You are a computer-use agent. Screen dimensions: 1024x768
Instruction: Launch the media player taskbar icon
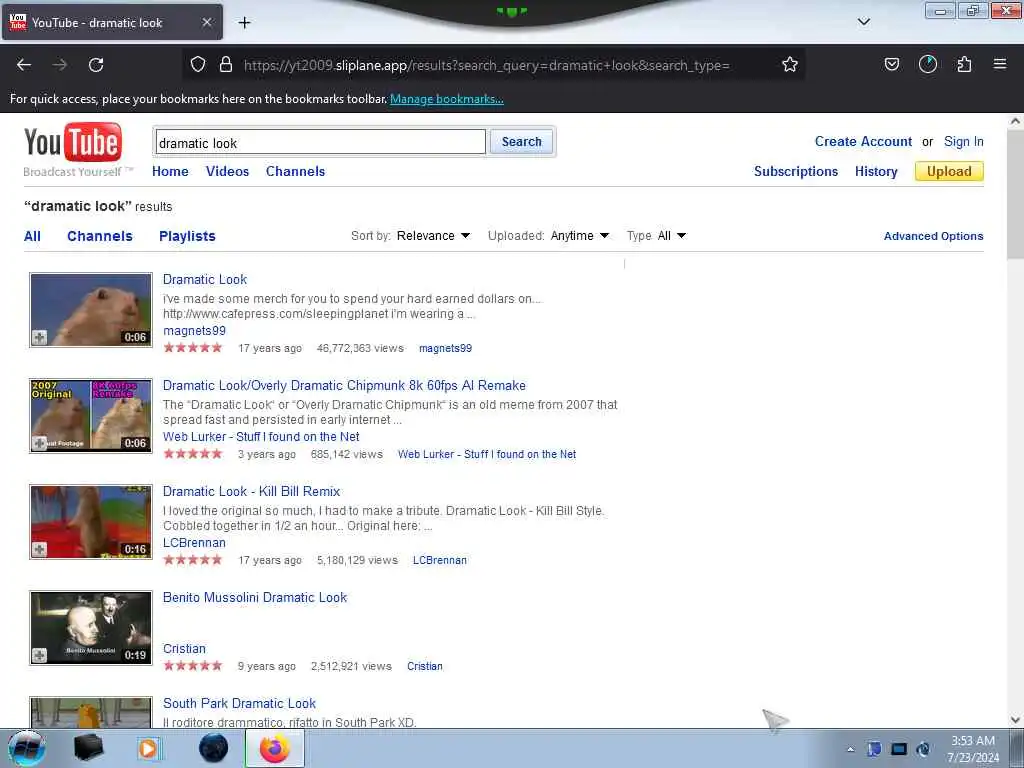(x=149, y=748)
